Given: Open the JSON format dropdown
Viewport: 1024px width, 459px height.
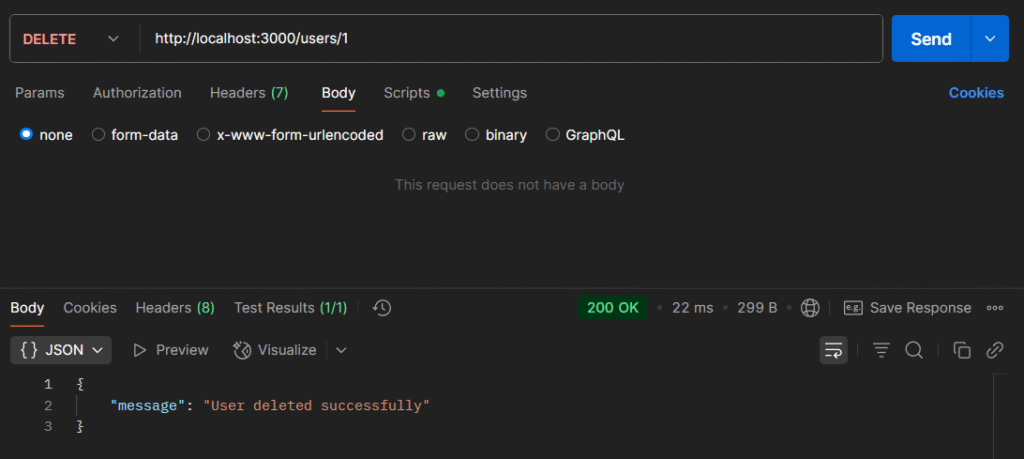Looking at the screenshot, I should pyautogui.click(x=61, y=350).
